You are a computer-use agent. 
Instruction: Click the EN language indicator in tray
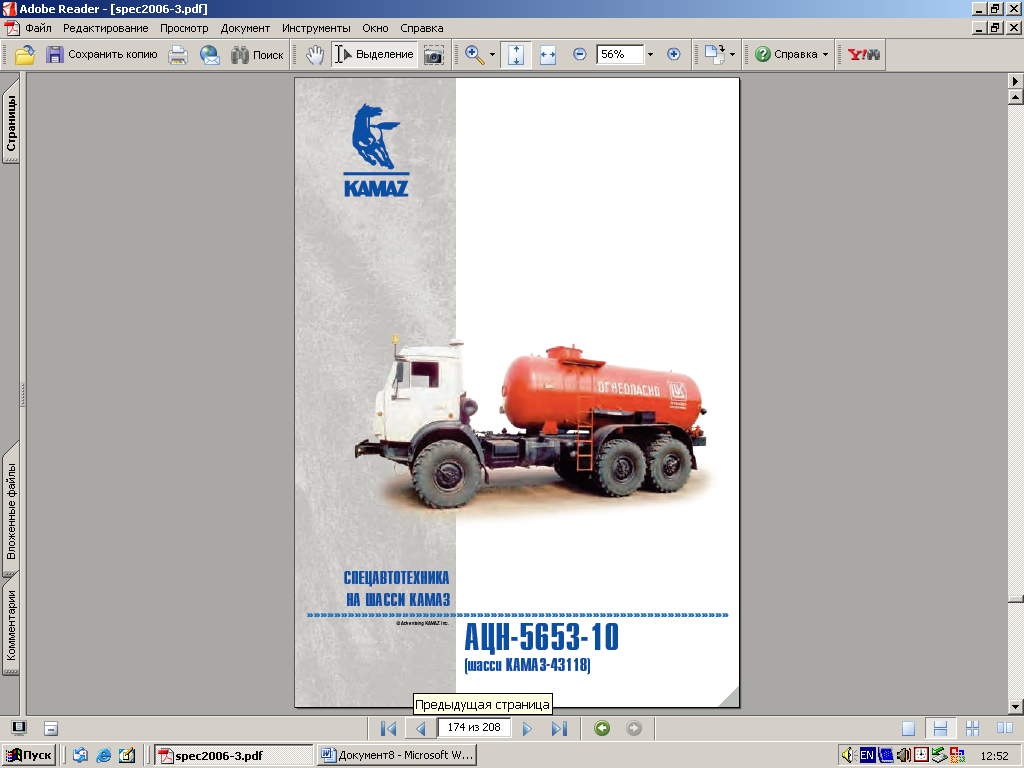[867, 756]
